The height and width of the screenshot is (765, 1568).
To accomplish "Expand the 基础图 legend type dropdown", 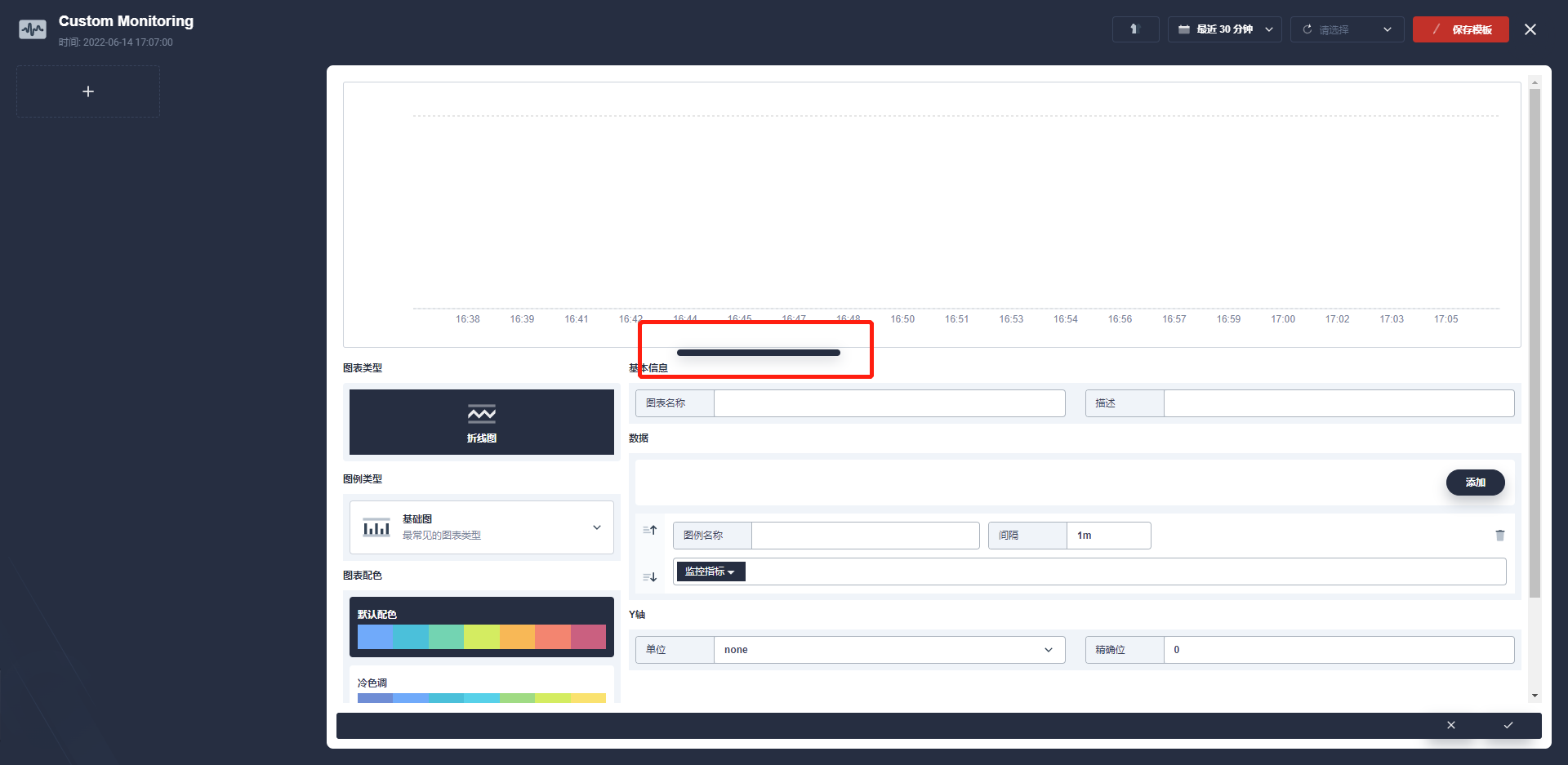I will coord(482,527).
